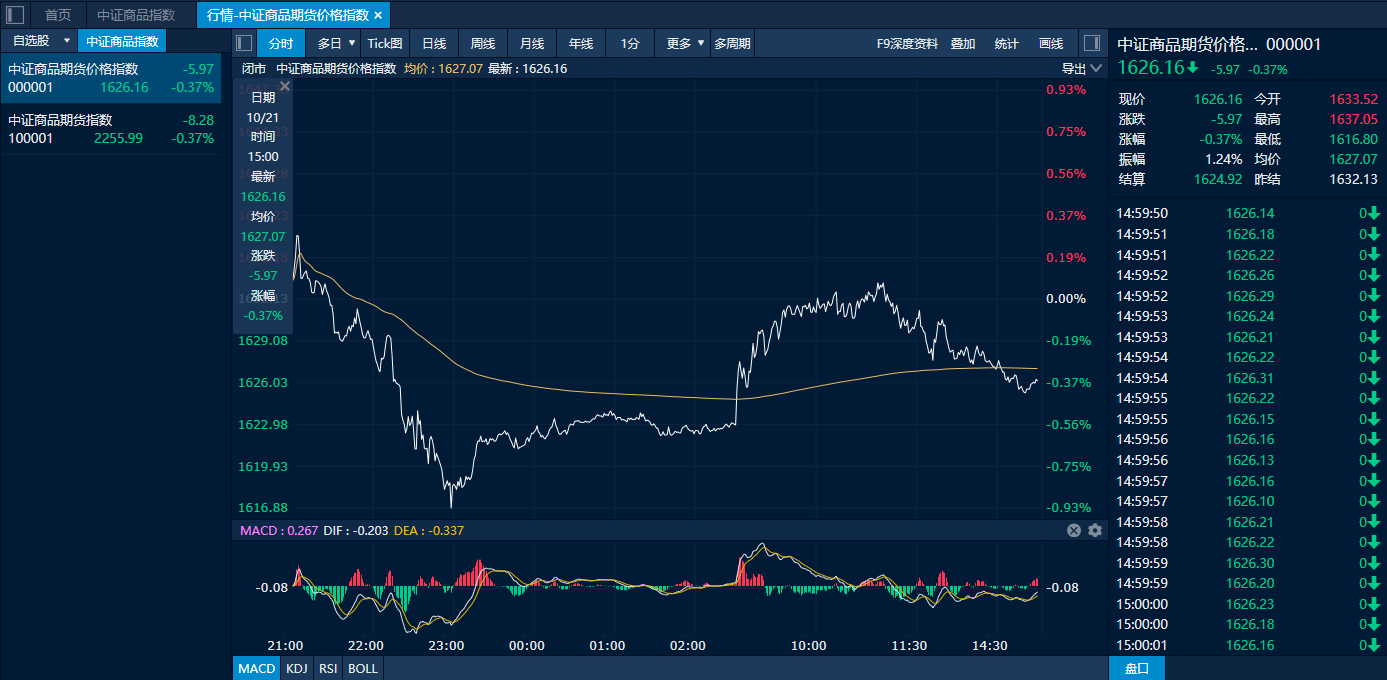Open the 统计 tool
This screenshot has height=680, width=1387.
(1007, 43)
